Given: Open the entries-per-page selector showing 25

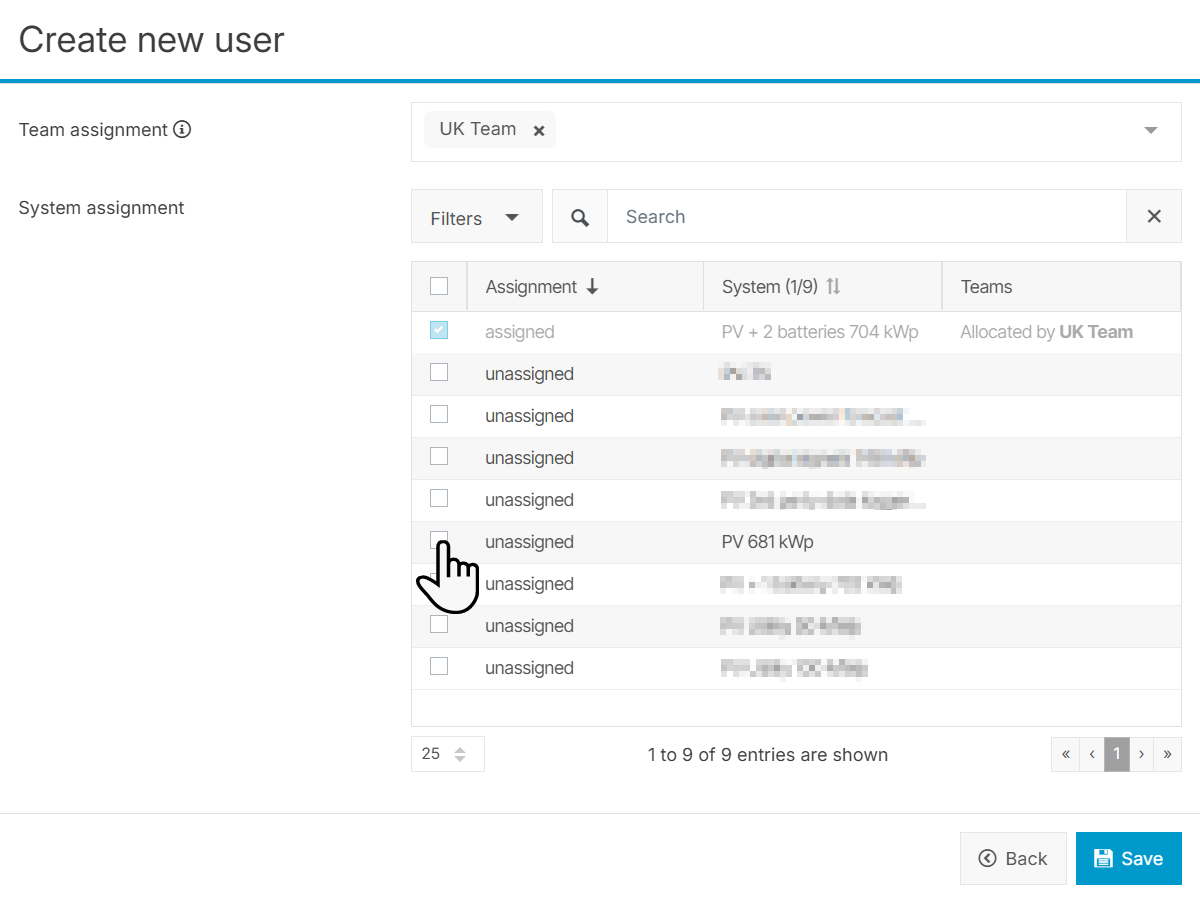Looking at the screenshot, I should 447,754.
